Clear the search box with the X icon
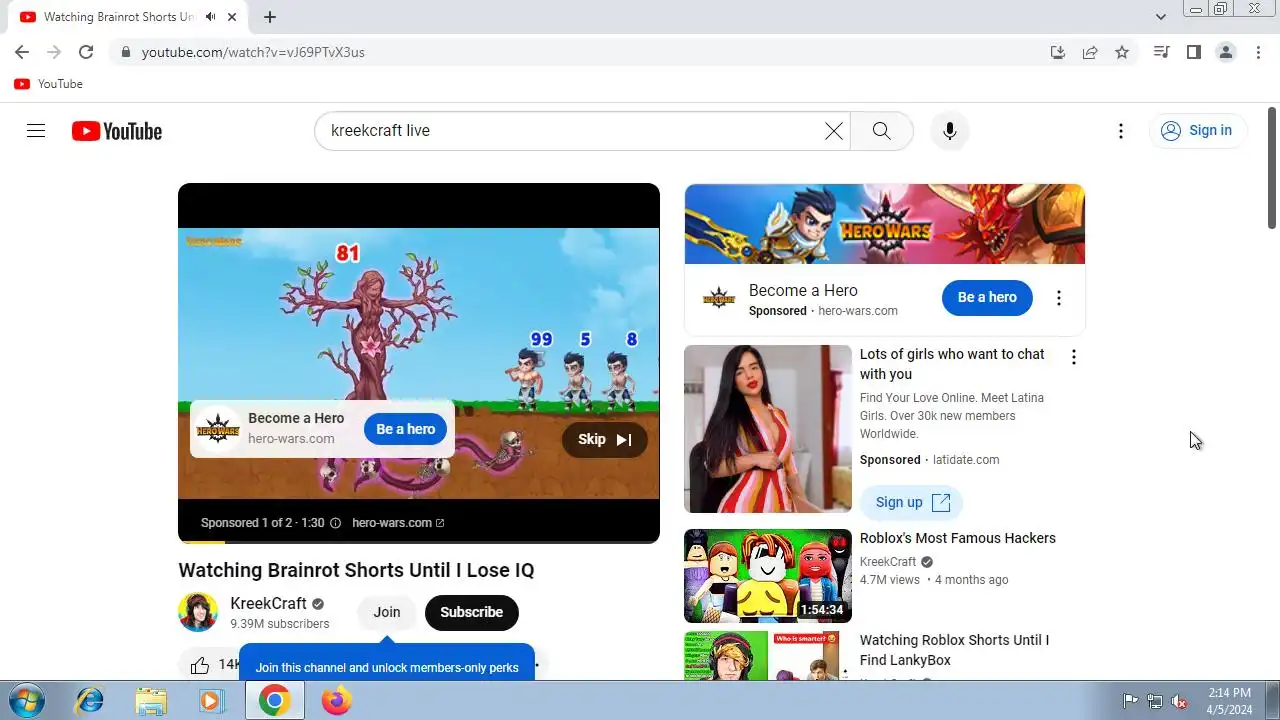Screen dimensions: 1280x720 [x=833, y=131]
